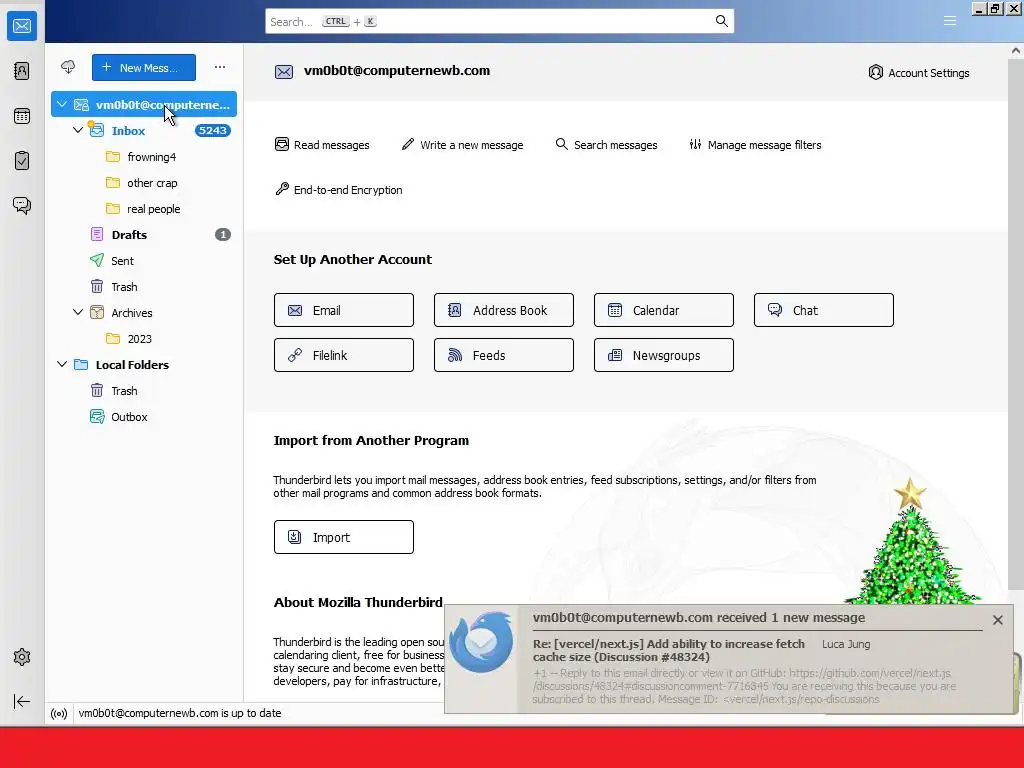Image resolution: width=1024 pixels, height=768 pixels.
Task: Select the frowning4 folder
Action: 144,157
